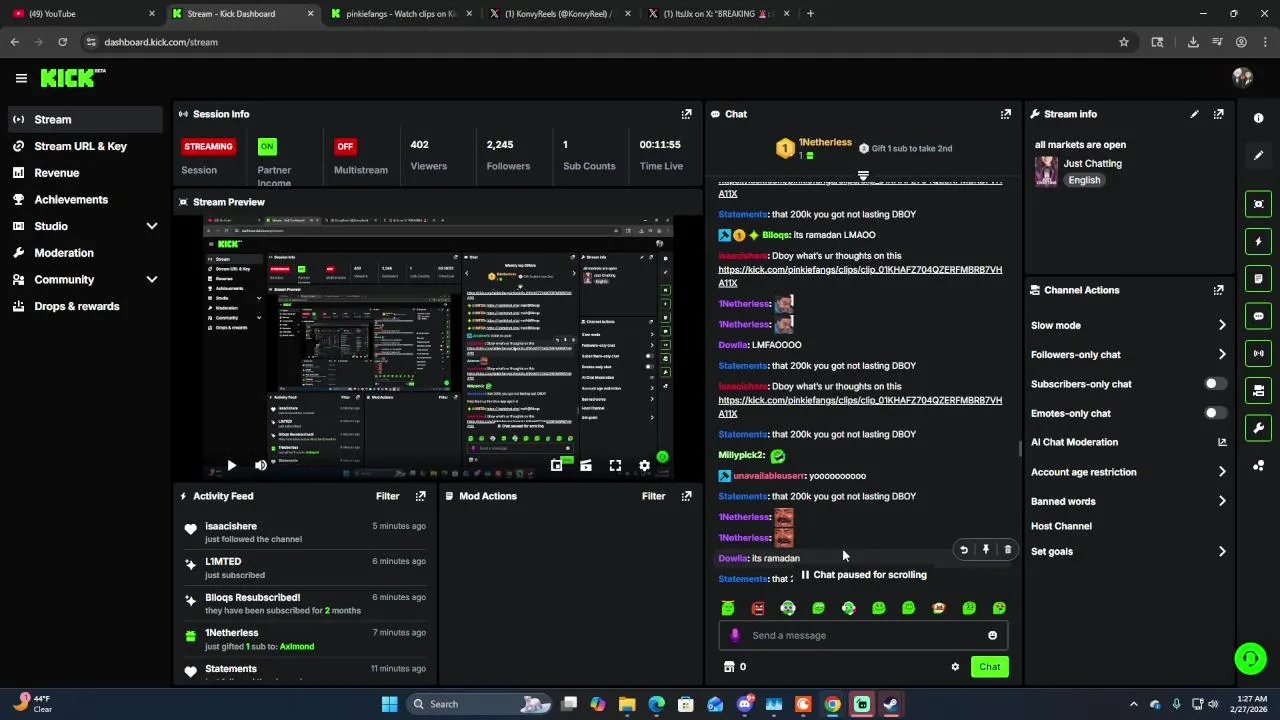Screen dimensions: 1280x720
Task: Pop out the Mod Actions panel
Action: [x=686, y=496]
